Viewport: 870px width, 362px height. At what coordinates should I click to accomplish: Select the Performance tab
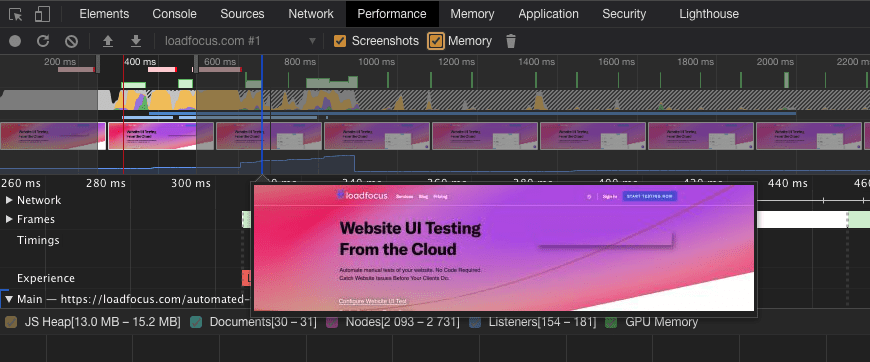392,14
